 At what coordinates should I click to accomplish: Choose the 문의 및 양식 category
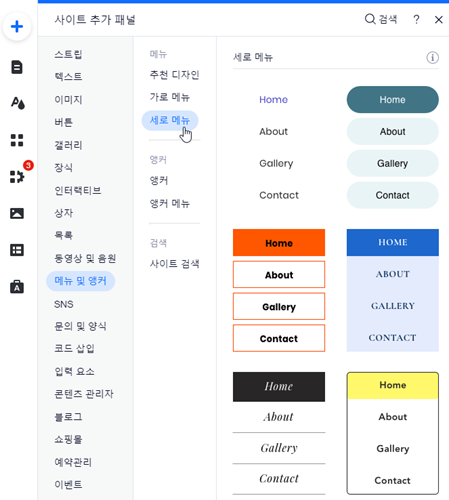click(80, 326)
